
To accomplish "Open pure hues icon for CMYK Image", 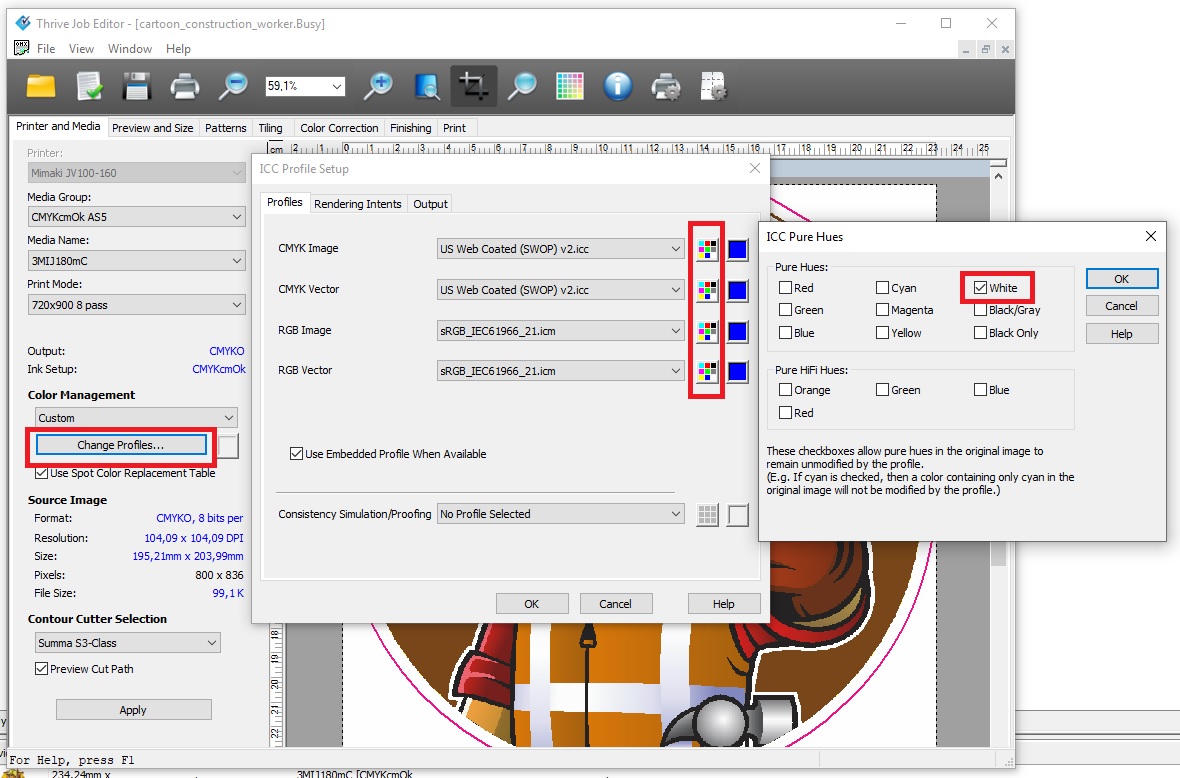I will (707, 249).
